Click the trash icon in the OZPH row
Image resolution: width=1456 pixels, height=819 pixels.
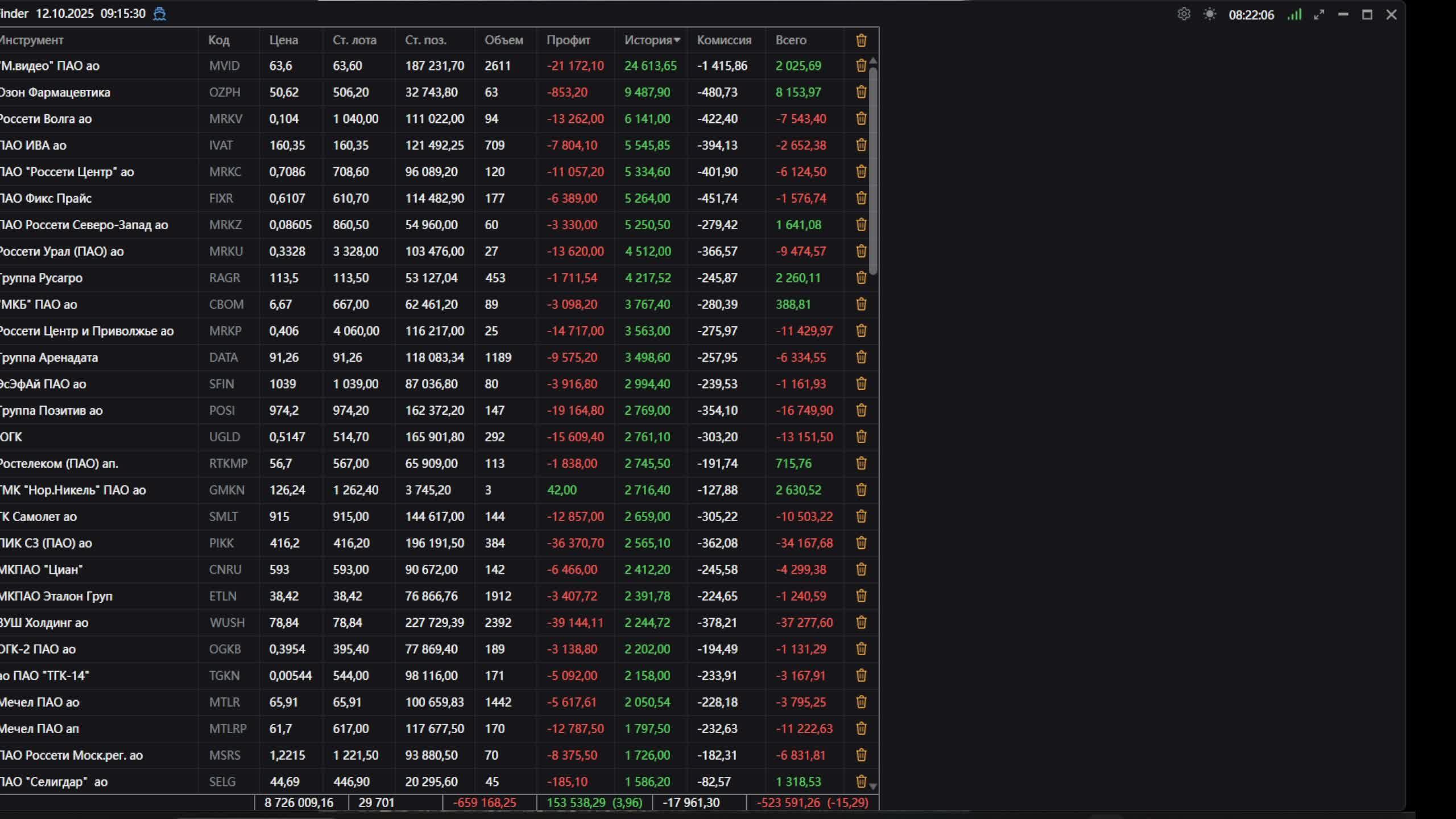[861, 92]
